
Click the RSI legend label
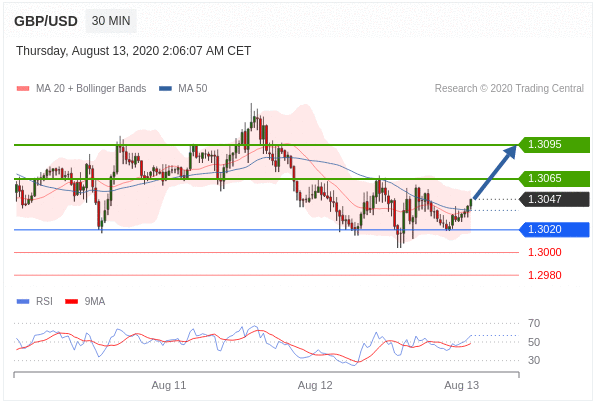coord(44,301)
